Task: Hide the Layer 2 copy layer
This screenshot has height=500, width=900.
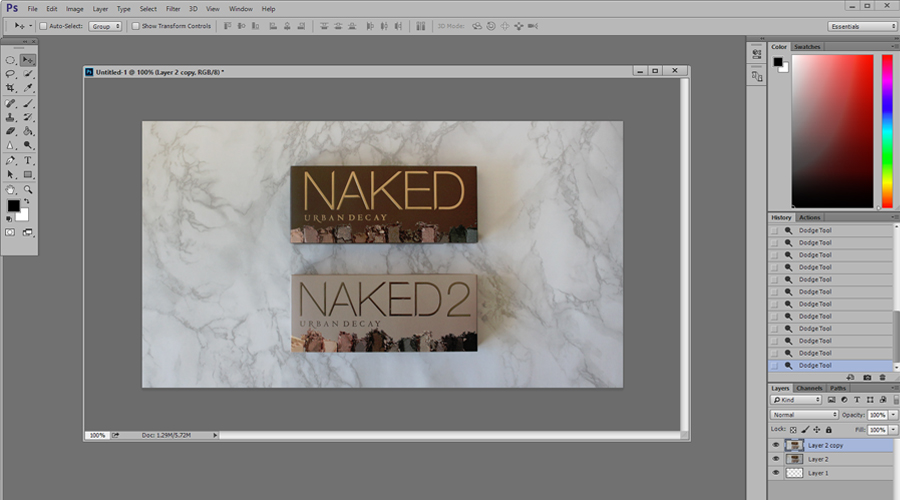Action: point(775,445)
